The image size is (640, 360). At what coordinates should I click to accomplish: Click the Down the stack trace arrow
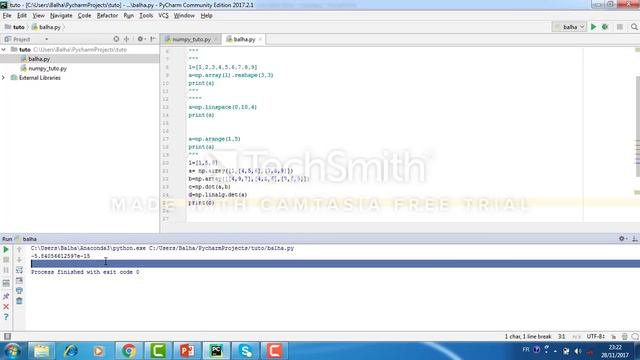pyautogui.click(x=19, y=260)
